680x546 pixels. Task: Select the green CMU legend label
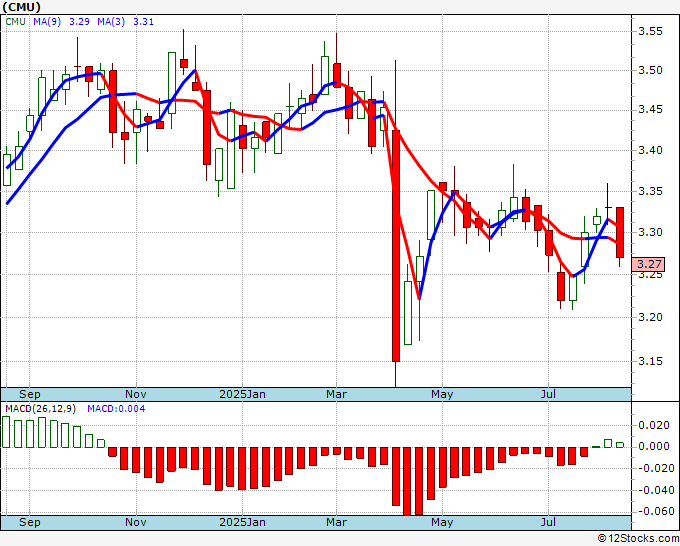click(x=16, y=21)
